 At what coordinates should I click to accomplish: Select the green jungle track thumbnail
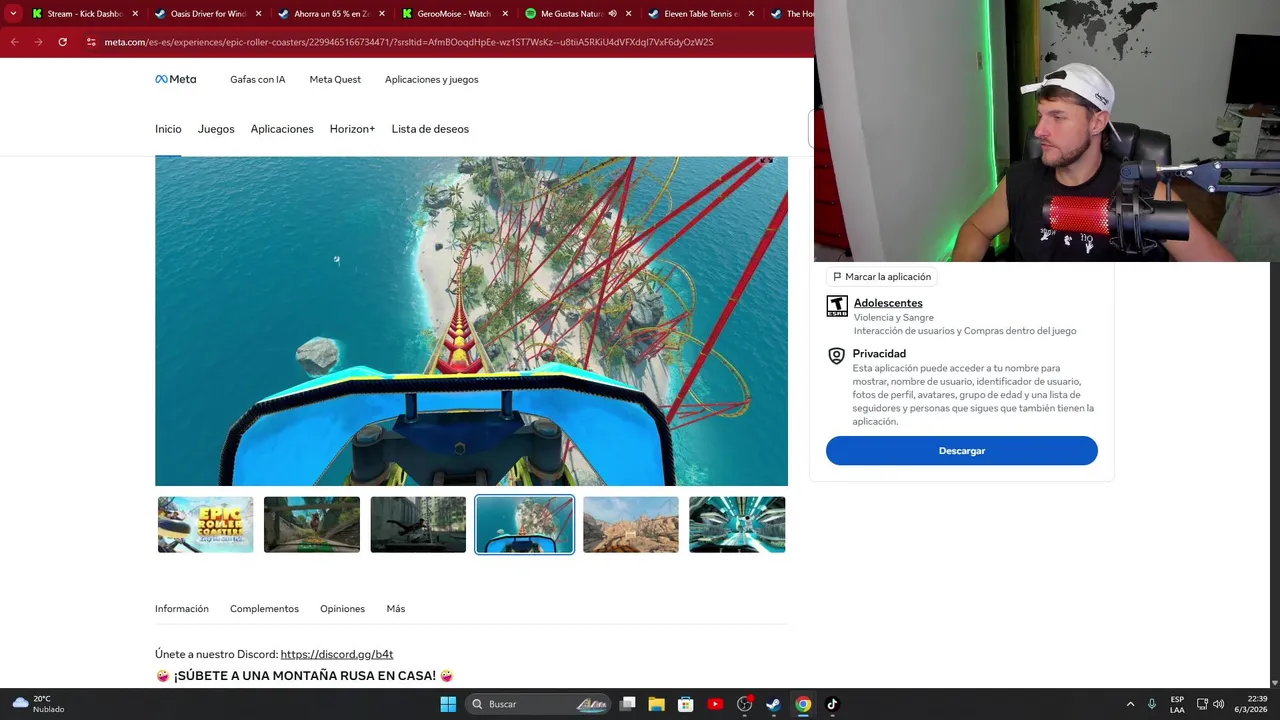(312, 524)
